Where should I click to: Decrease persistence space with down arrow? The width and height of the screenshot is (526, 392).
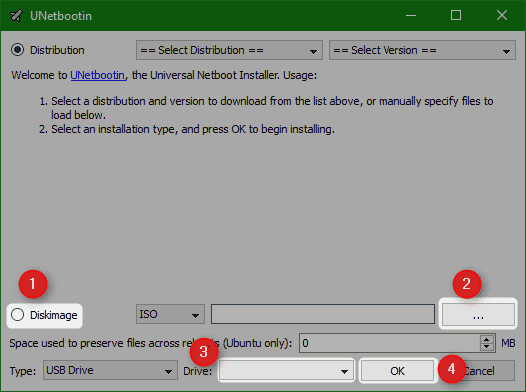click(486, 347)
